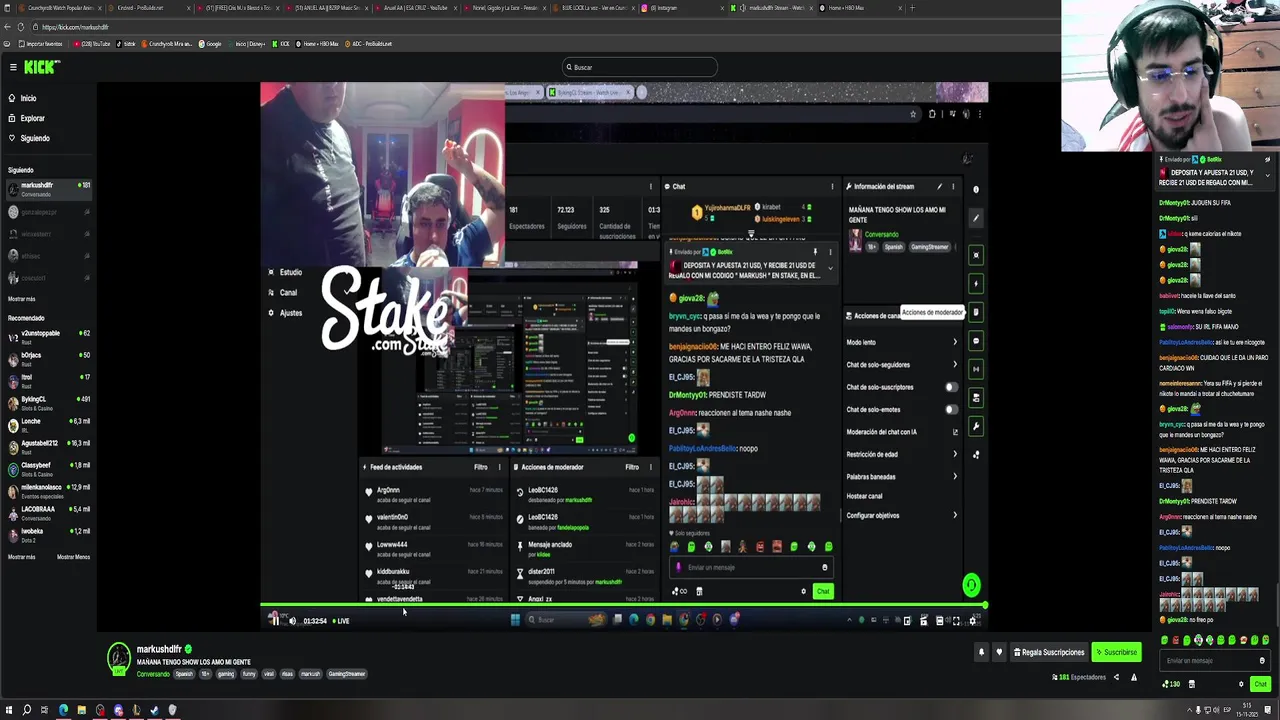1280x720 pixels.
Task: Click the Suscribirse button
Action: [1116, 652]
